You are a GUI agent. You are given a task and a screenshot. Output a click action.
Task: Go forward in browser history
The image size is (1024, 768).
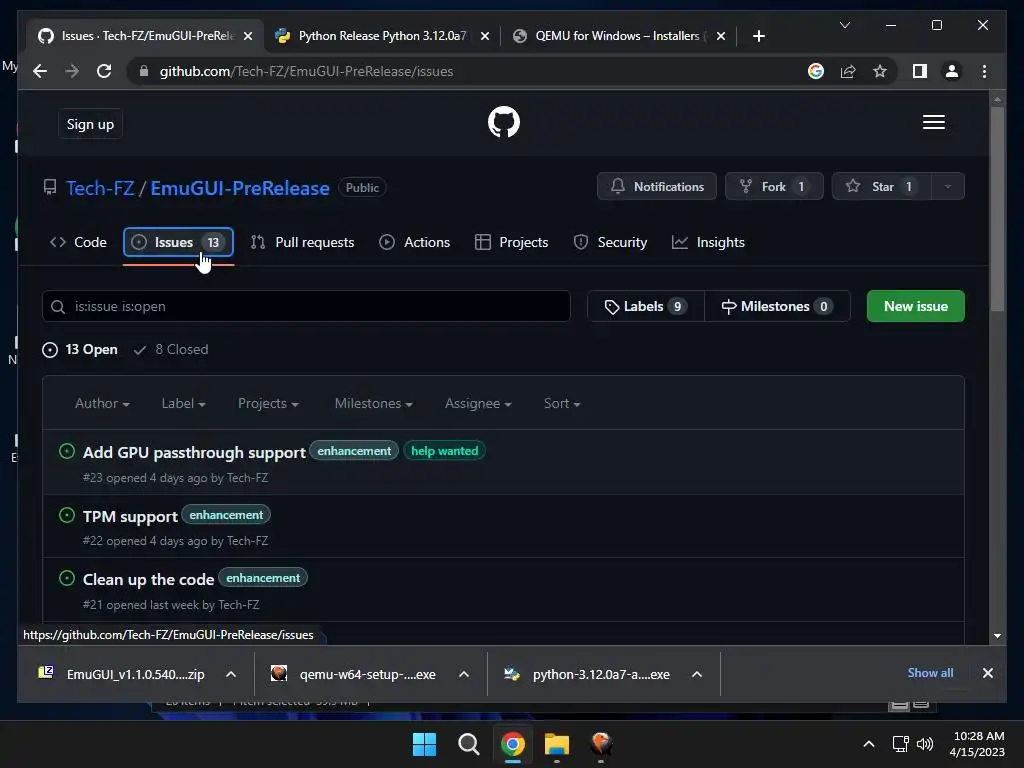pos(72,71)
